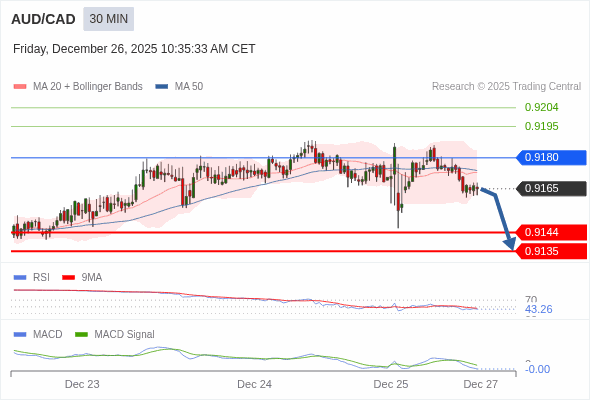Select the AUD/CAD pair title
The image size is (590, 400).
(x=43, y=19)
